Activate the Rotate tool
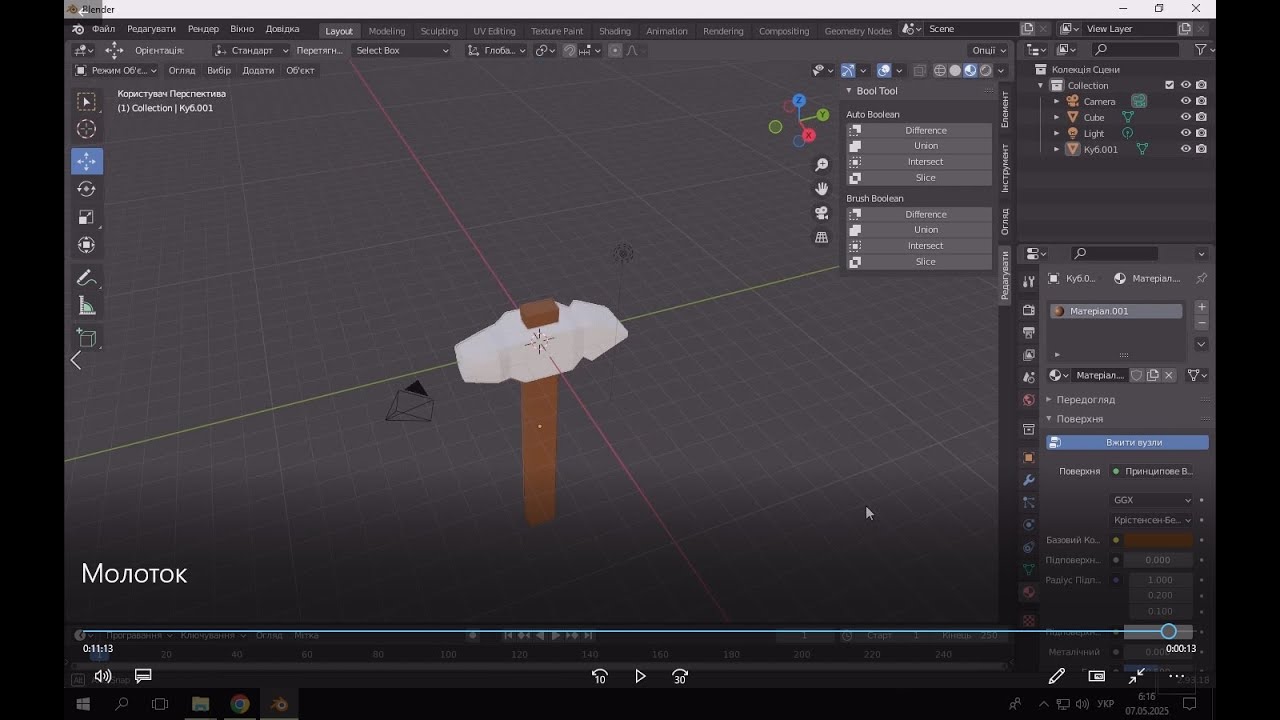 [87, 189]
